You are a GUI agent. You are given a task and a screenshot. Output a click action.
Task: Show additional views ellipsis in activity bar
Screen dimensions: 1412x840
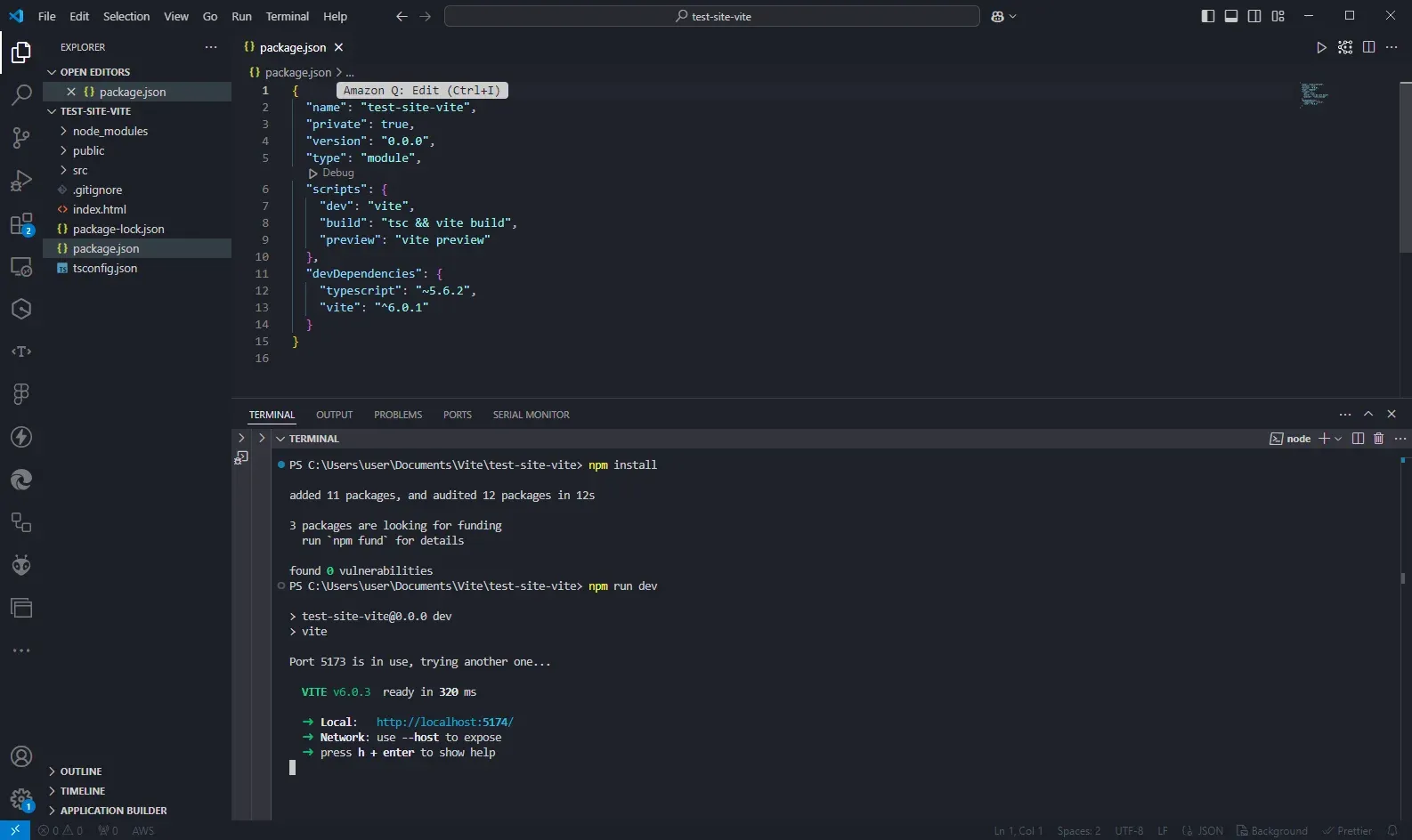coord(21,650)
